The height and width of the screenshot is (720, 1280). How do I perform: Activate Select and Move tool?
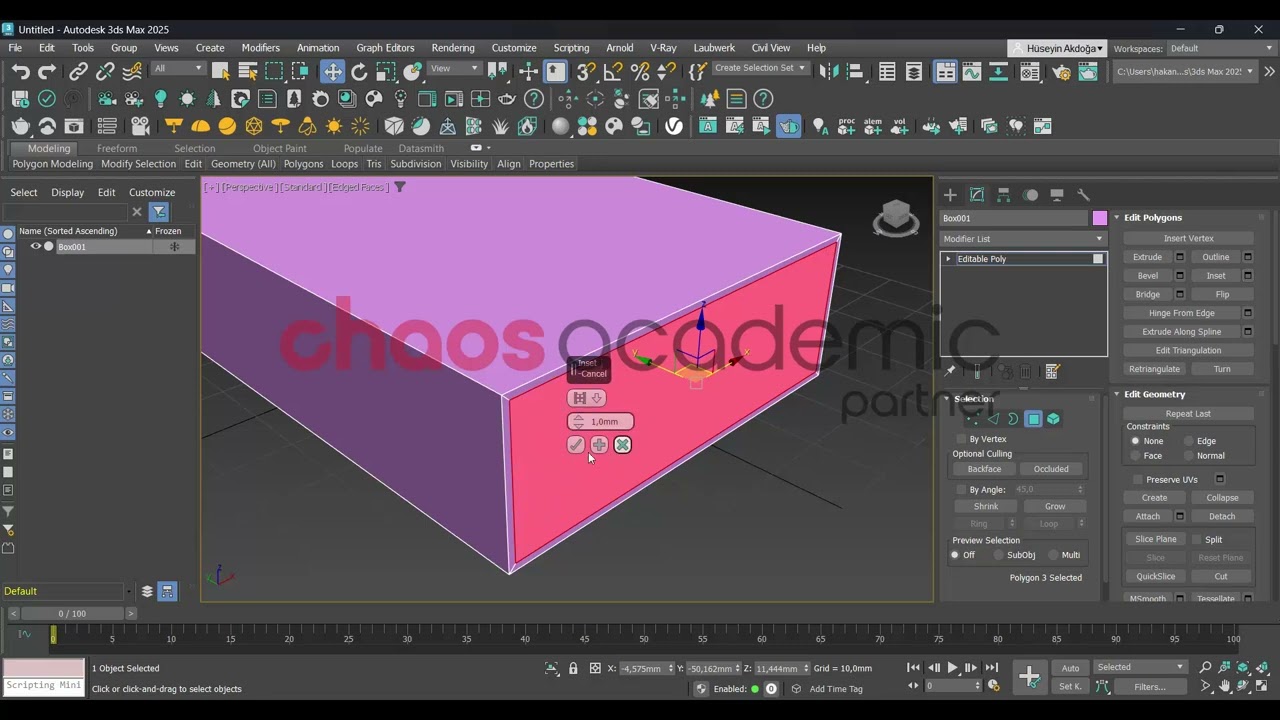(332, 71)
